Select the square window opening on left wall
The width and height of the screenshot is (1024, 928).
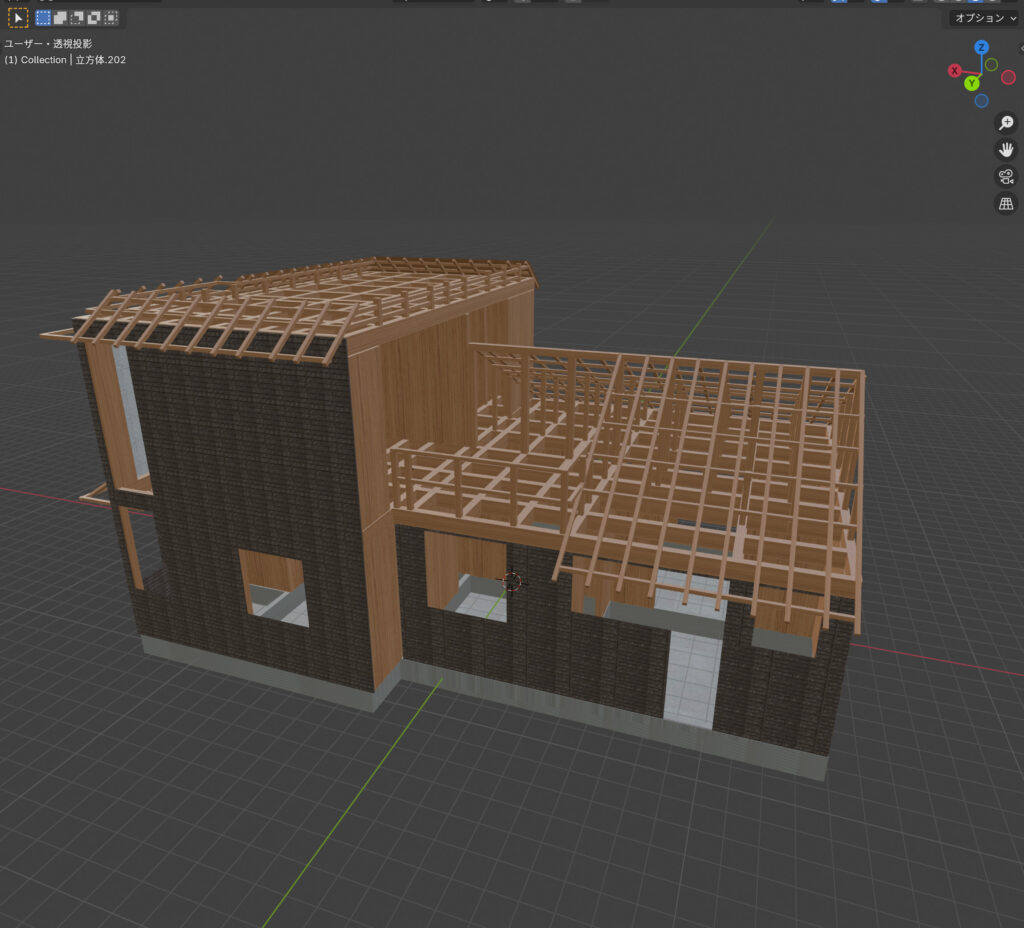click(x=273, y=588)
